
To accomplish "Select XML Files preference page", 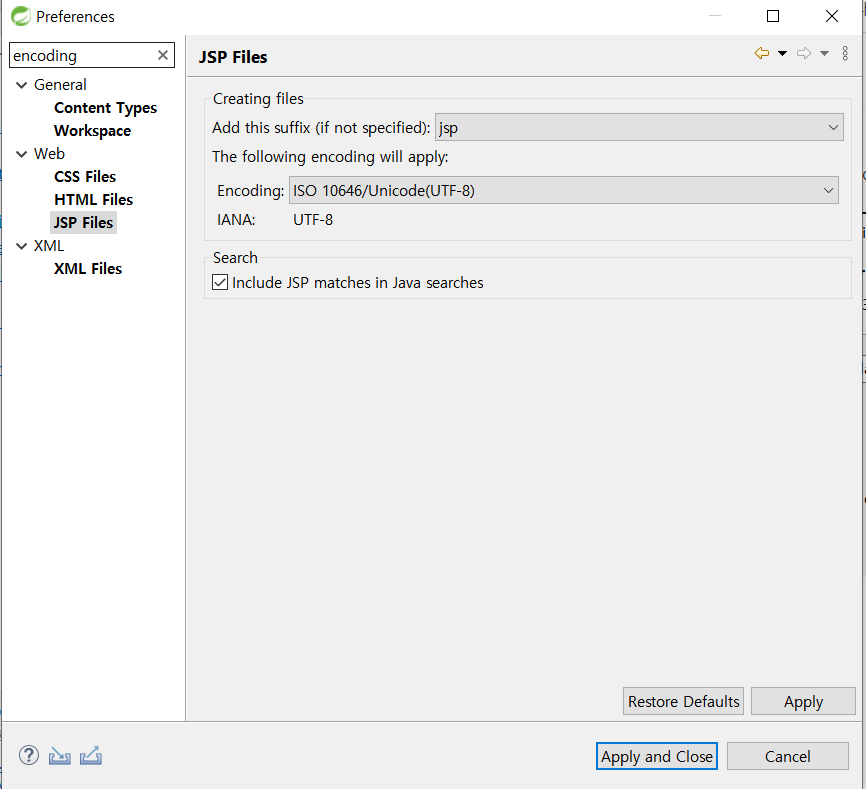I will point(88,269).
